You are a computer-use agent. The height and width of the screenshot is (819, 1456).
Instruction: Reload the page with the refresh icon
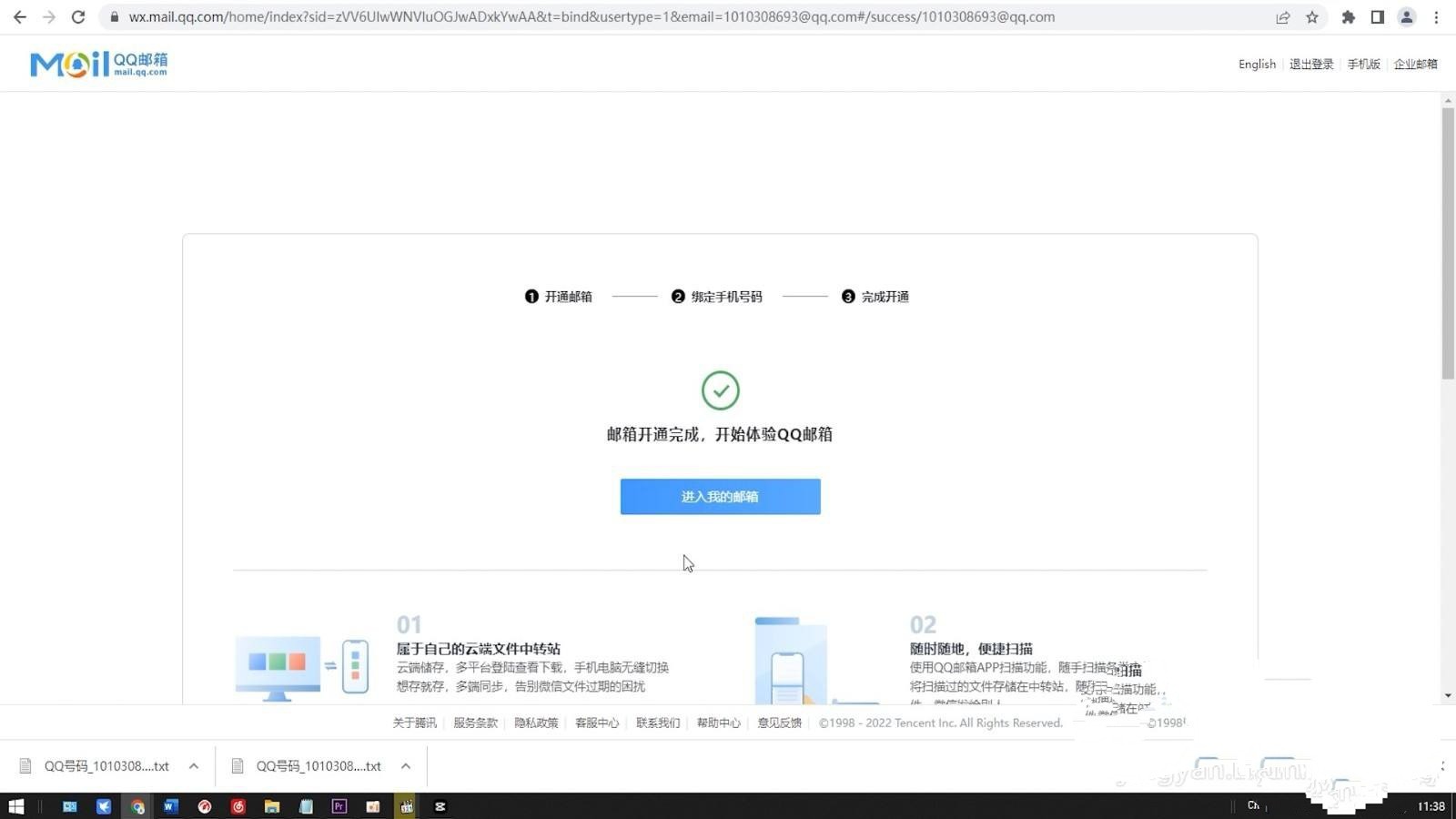(x=78, y=17)
